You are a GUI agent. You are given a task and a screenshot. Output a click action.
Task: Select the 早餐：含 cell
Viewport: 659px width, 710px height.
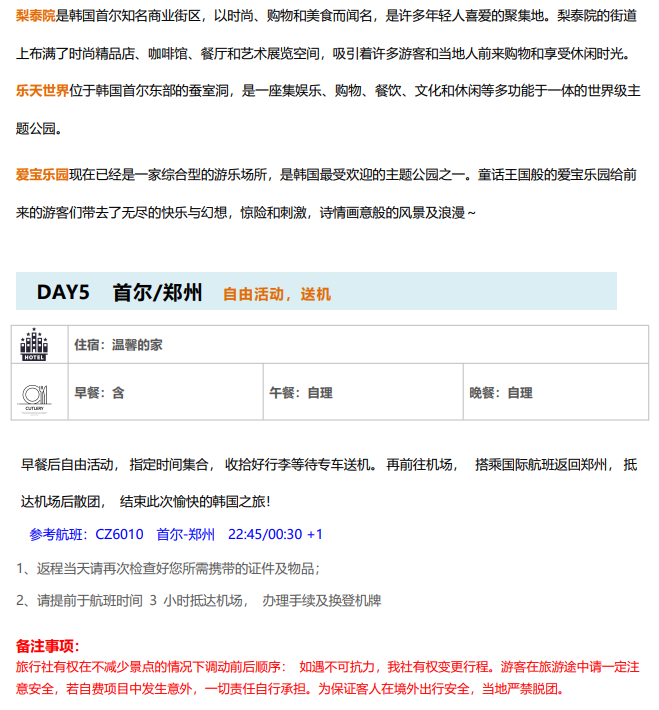[x=99, y=393]
